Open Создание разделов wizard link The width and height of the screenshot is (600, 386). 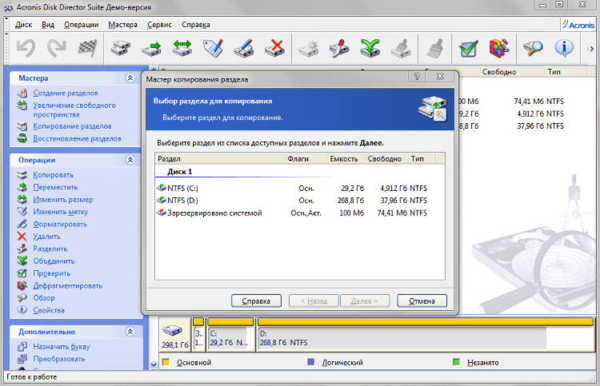[x=65, y=93]
